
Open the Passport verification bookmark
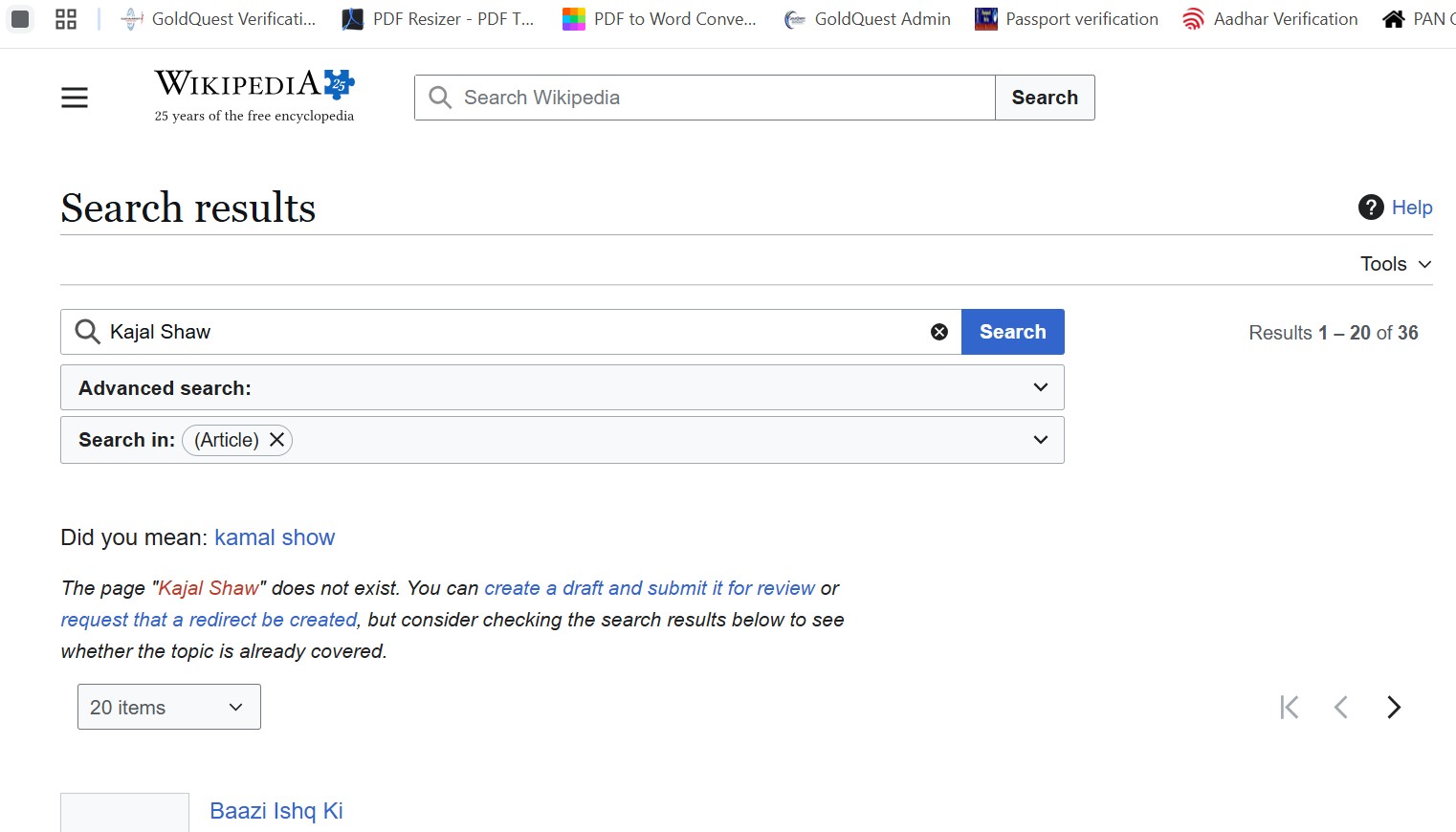click(1066, 19)
